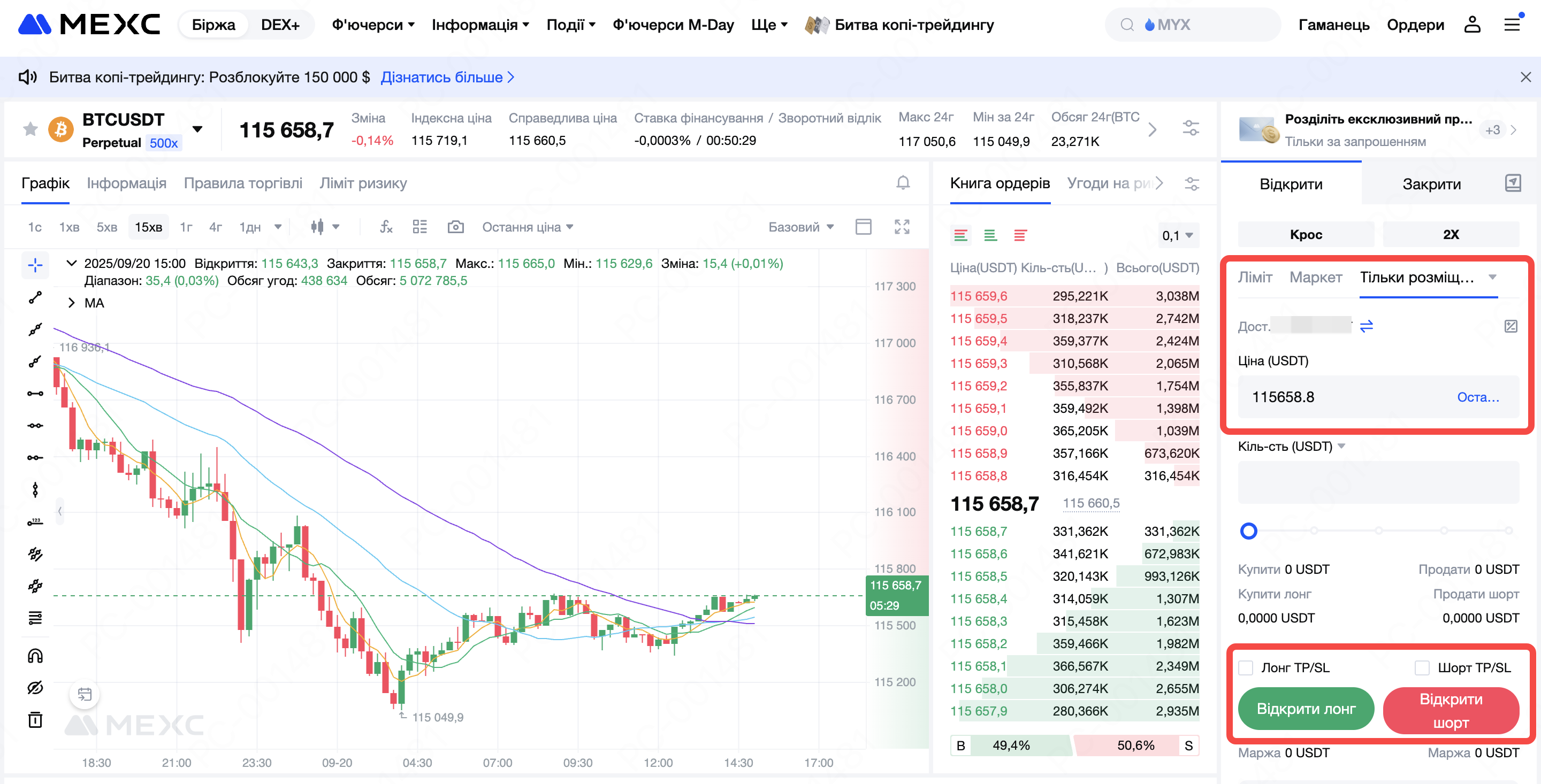Screen dimensions: 1541x784
Task: Add BTCUSDT to favorites with star
Action: click(x=30, y=129)
